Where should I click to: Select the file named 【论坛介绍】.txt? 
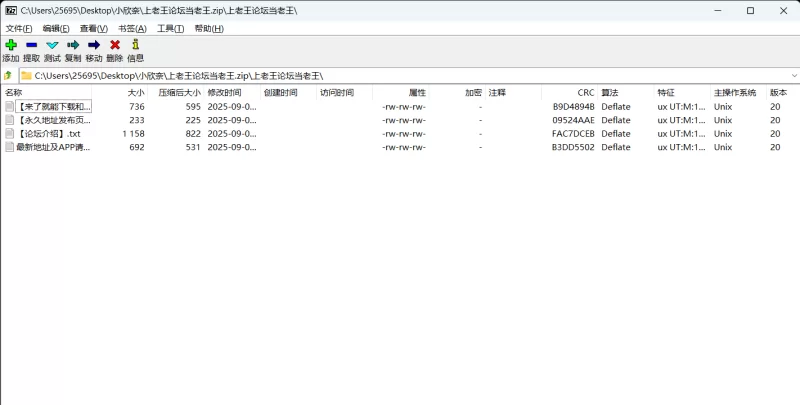tap(48, 134)
